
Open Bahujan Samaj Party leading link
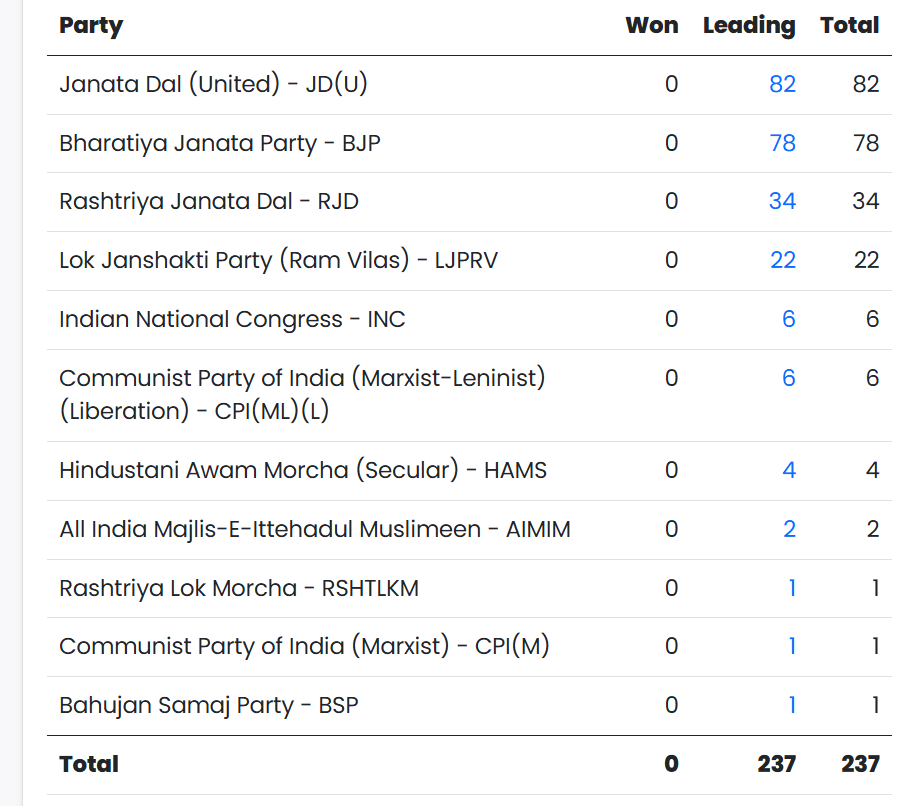(792, 705)
